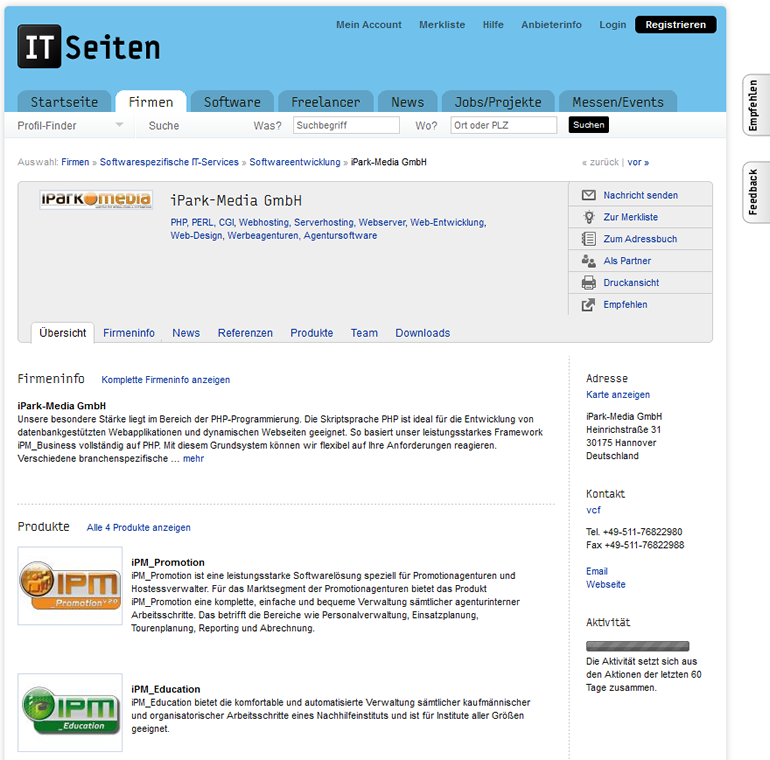This screenshot has height=760, width=770.
Task: Select the Übersicht profile tab
Action: pos(63,333)
